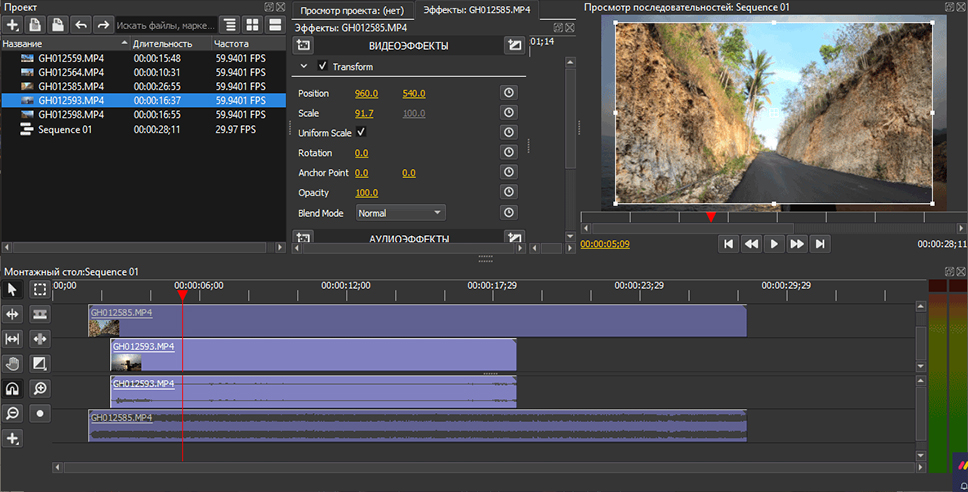Open the Blend Mode dropdown
Image resolution: width=968 pixels, height=492 pixels.
point(400,213)
